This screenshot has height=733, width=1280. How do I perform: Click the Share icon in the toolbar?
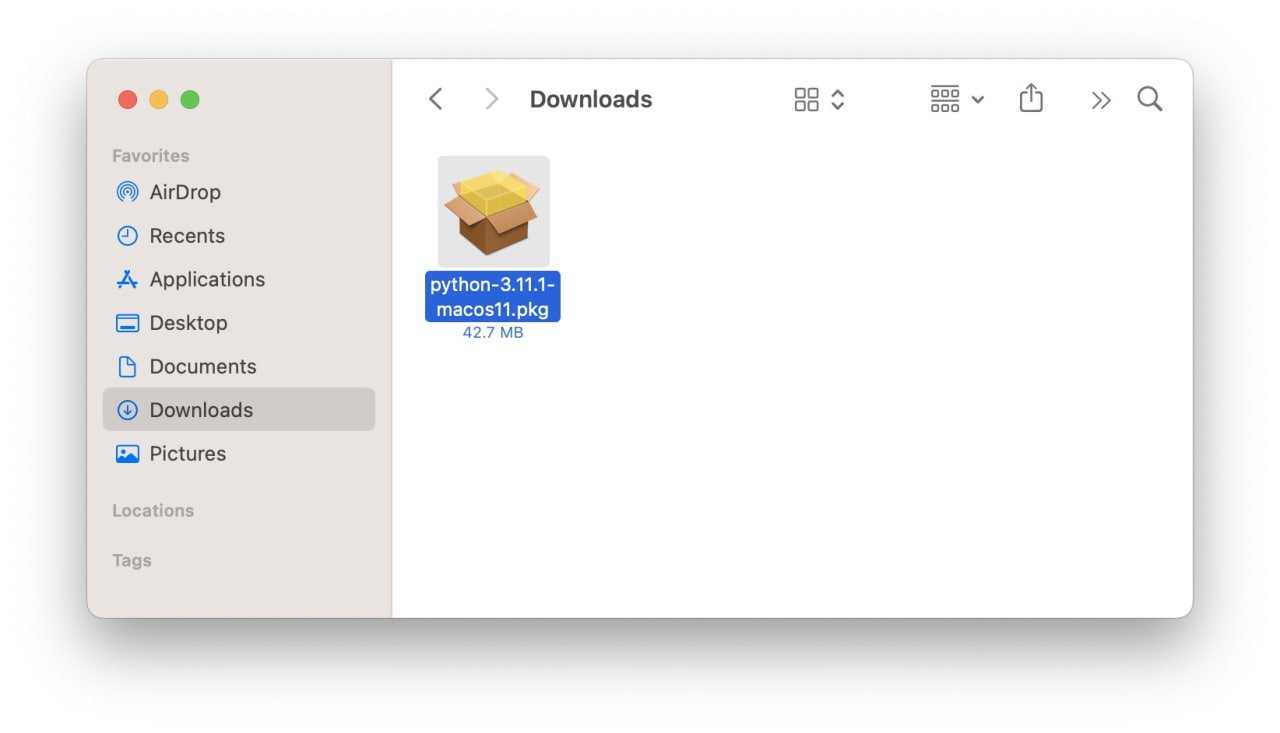(1031, 98)
